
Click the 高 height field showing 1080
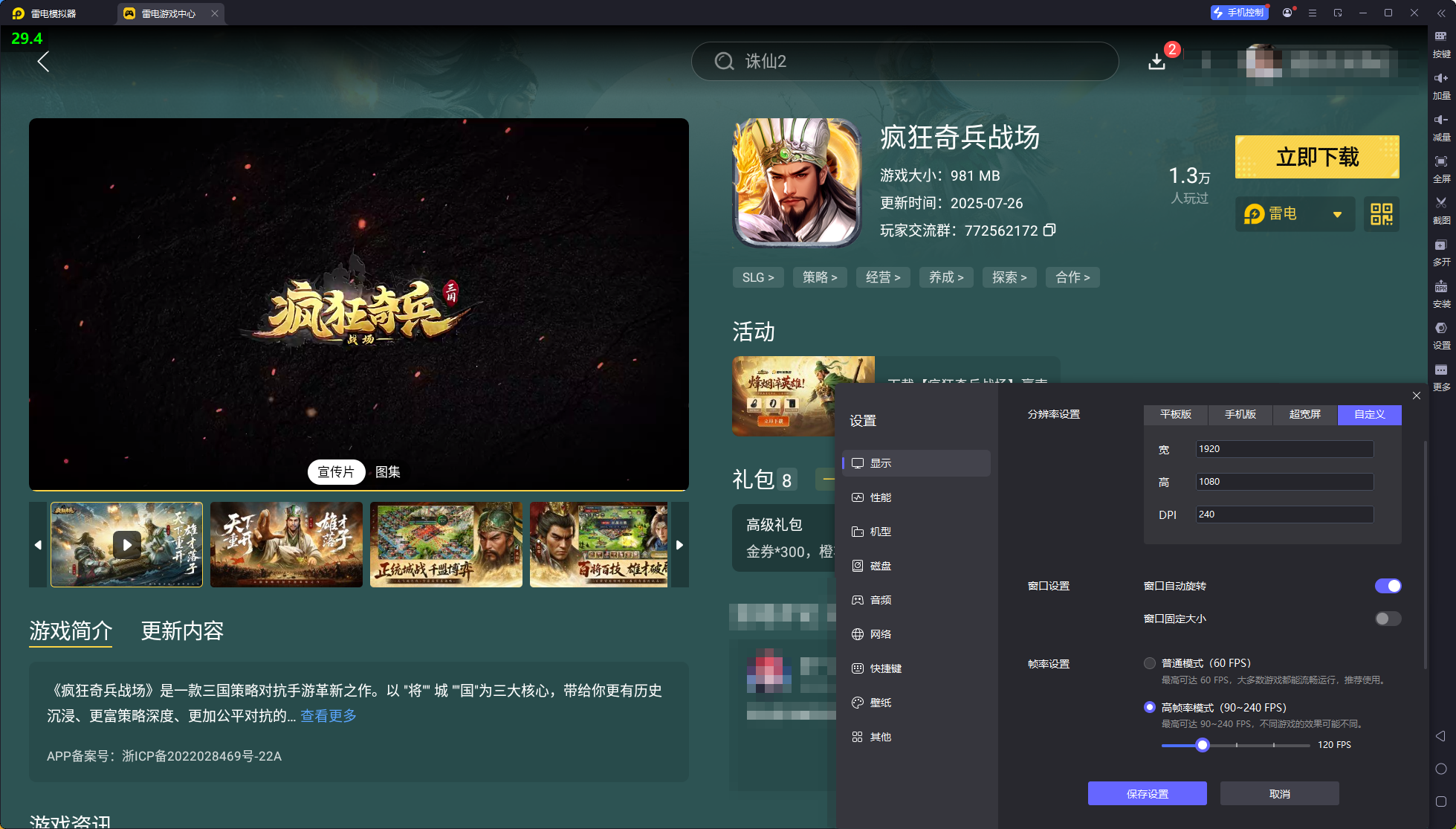(x=1284, y=482)
